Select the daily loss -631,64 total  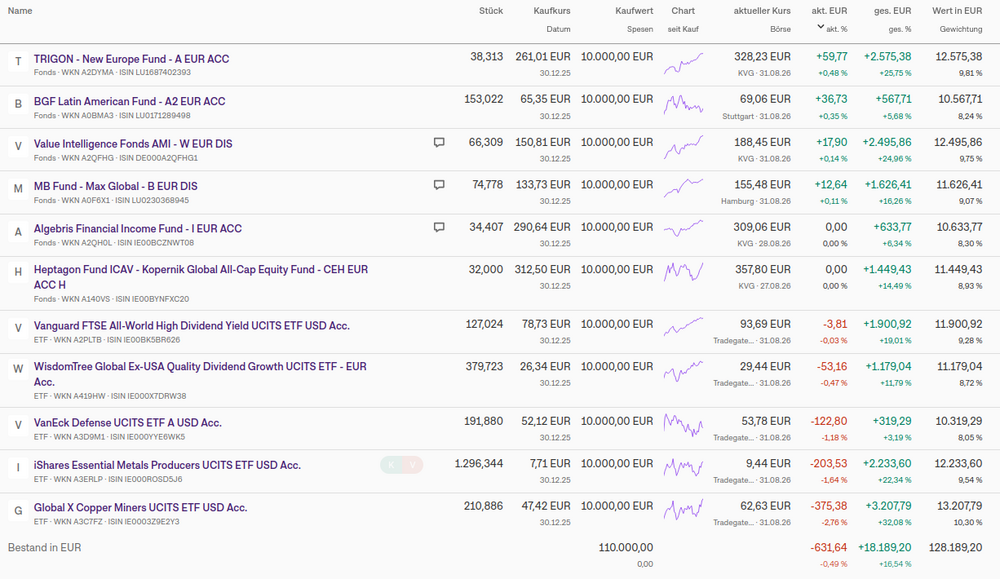click(x=829, y=547)
